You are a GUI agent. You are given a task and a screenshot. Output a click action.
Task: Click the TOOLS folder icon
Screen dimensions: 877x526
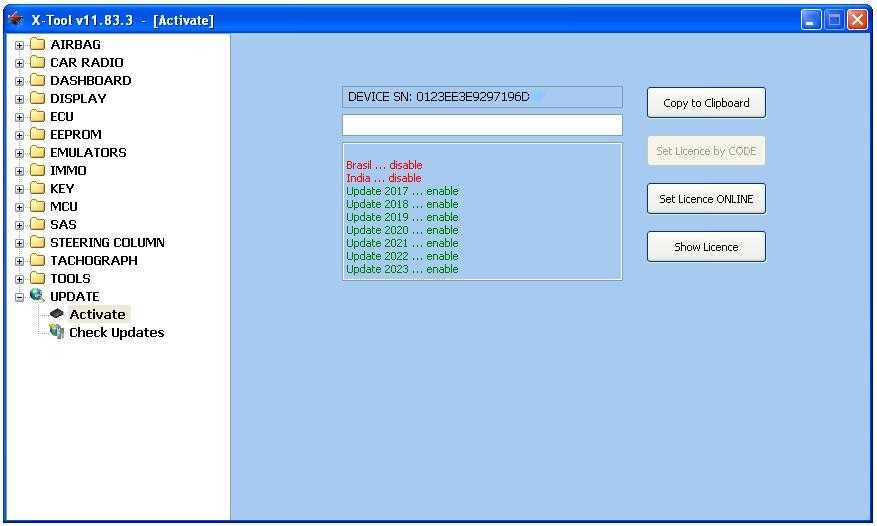[x=37, y=278]
